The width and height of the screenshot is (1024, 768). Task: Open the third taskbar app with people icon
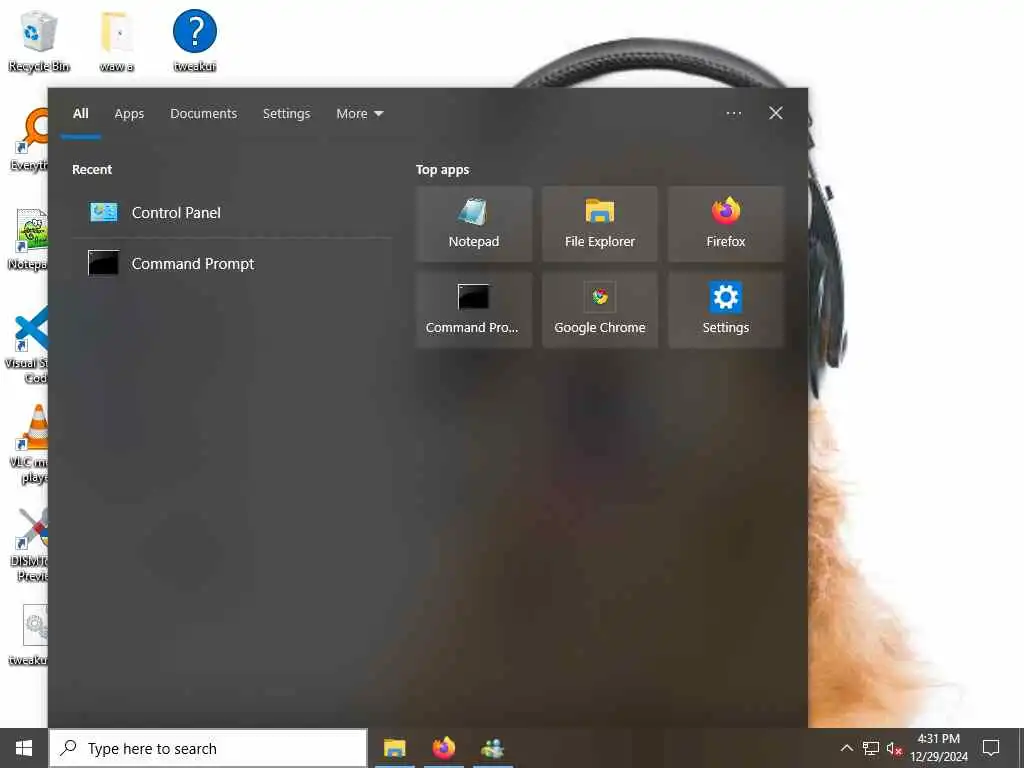492,748
